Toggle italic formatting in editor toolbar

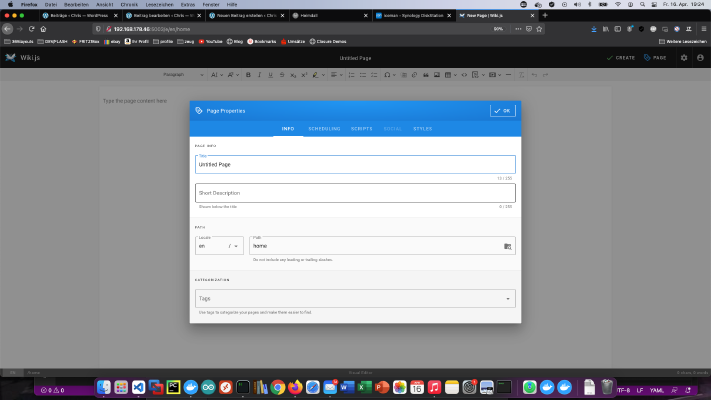tap(259, 75)
